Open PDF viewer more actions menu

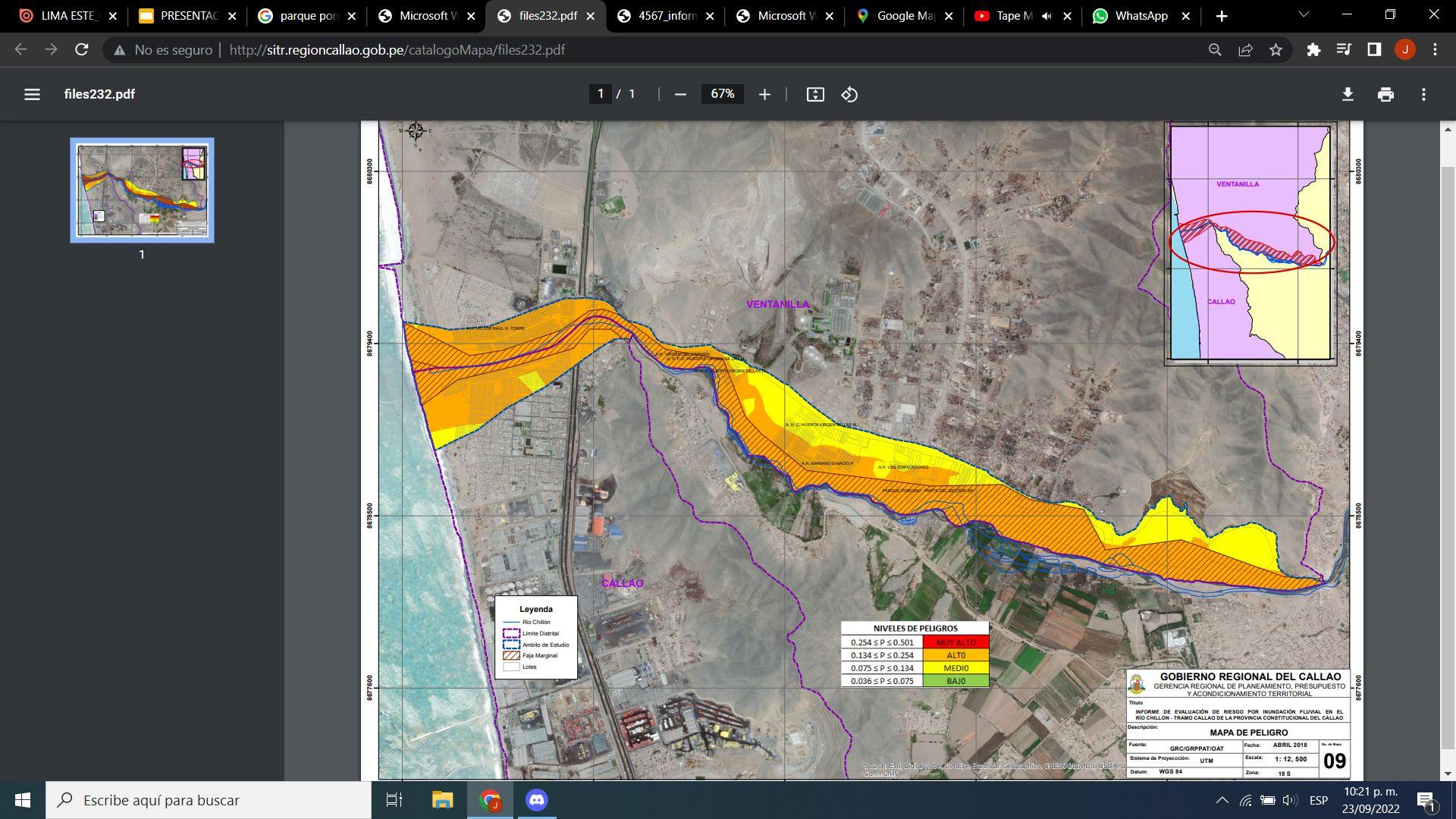[x=1423, y=94]
